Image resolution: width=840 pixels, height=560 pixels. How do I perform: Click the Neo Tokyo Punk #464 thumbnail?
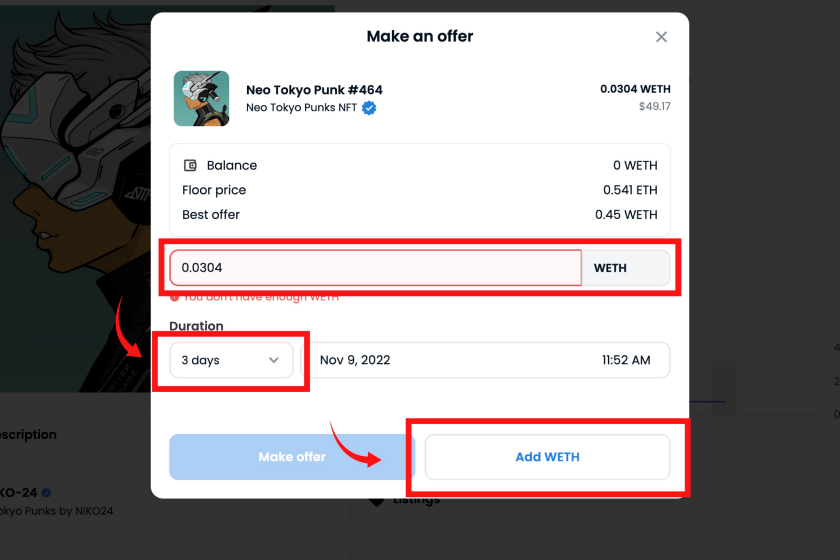click(201, 99)
